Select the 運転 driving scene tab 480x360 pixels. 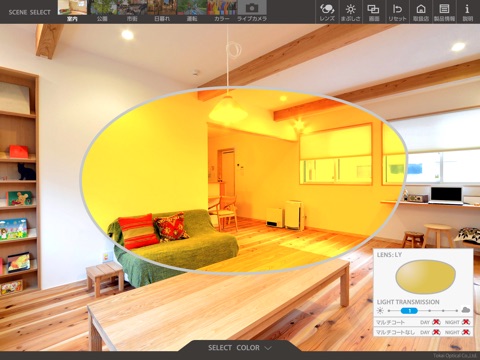coord(192,11)
